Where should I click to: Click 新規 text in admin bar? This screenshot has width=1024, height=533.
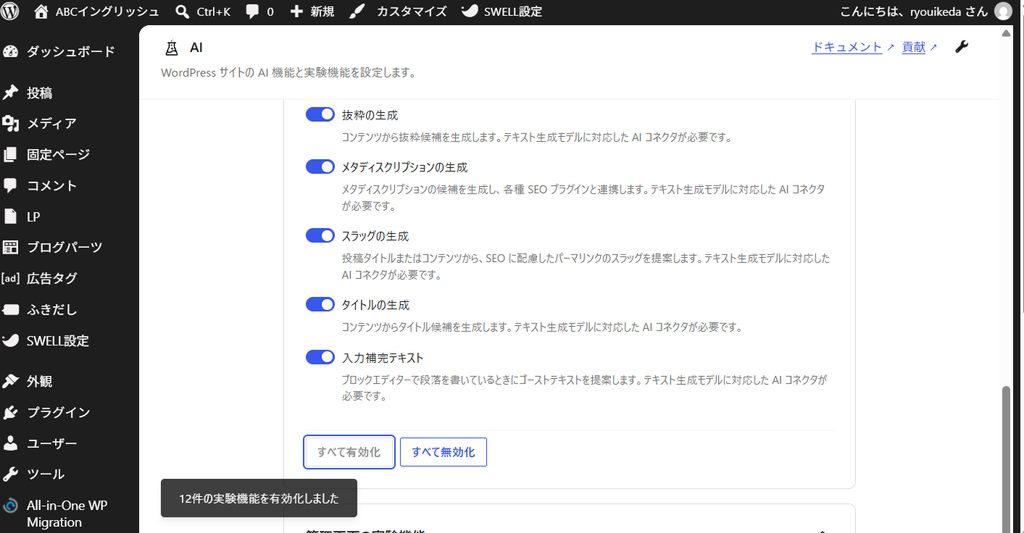[x=323, y=12]
